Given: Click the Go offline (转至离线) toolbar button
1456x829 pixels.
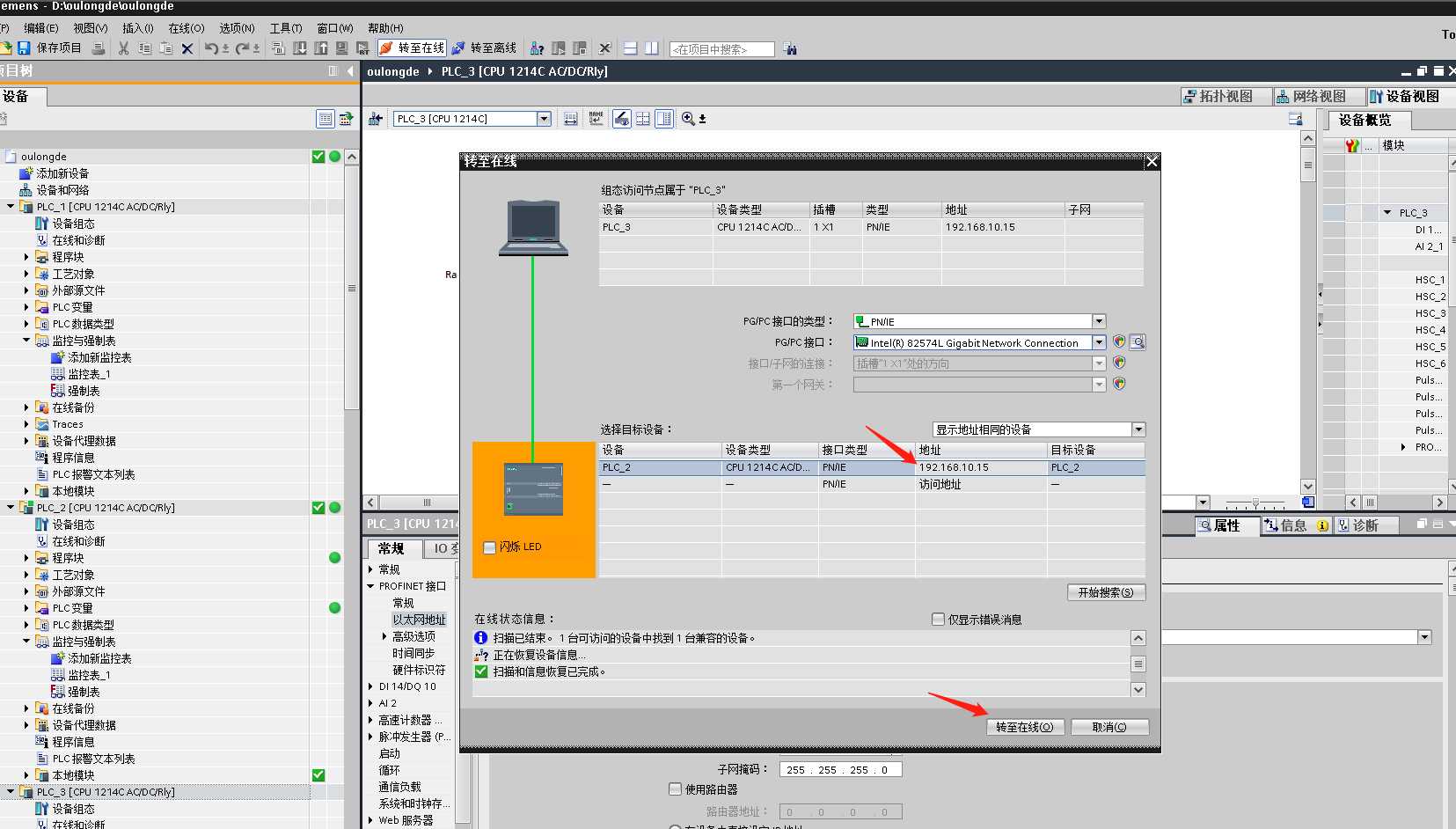Looking at the screenshot, I should [484, 48].
